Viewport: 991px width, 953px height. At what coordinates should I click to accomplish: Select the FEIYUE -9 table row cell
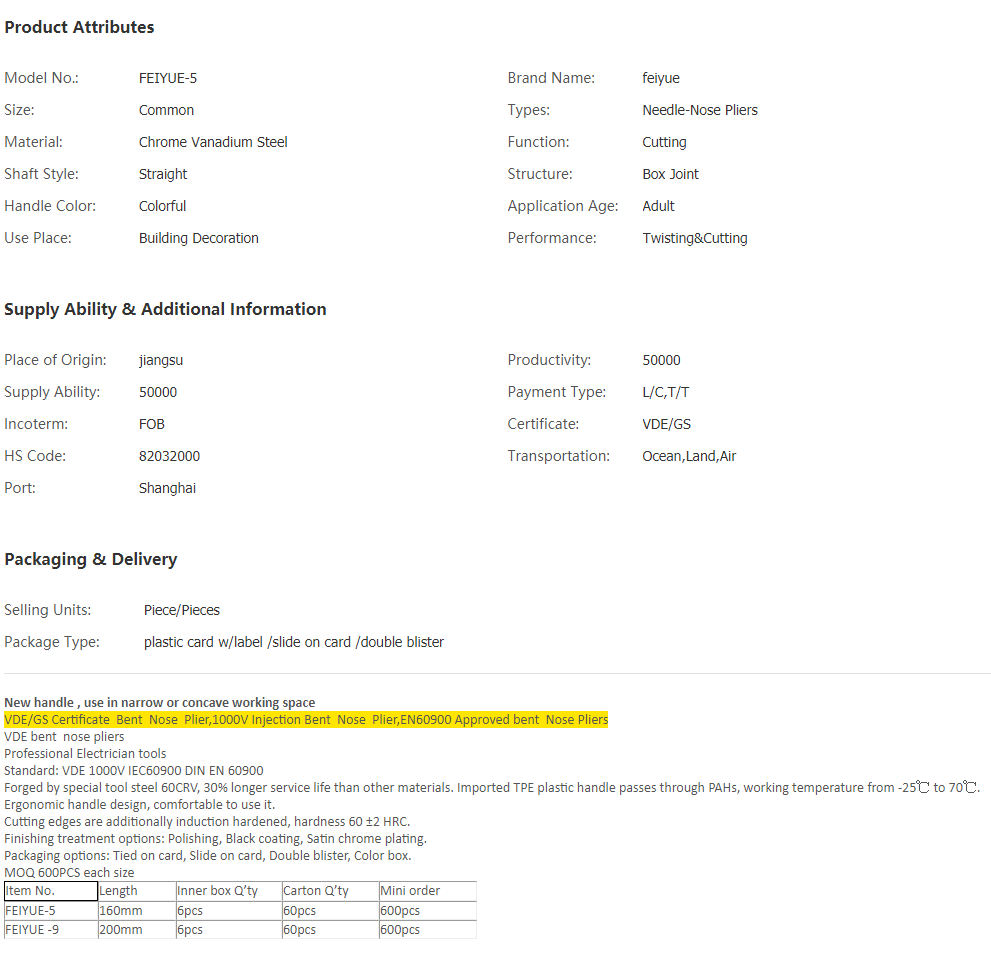coord(50,930)
